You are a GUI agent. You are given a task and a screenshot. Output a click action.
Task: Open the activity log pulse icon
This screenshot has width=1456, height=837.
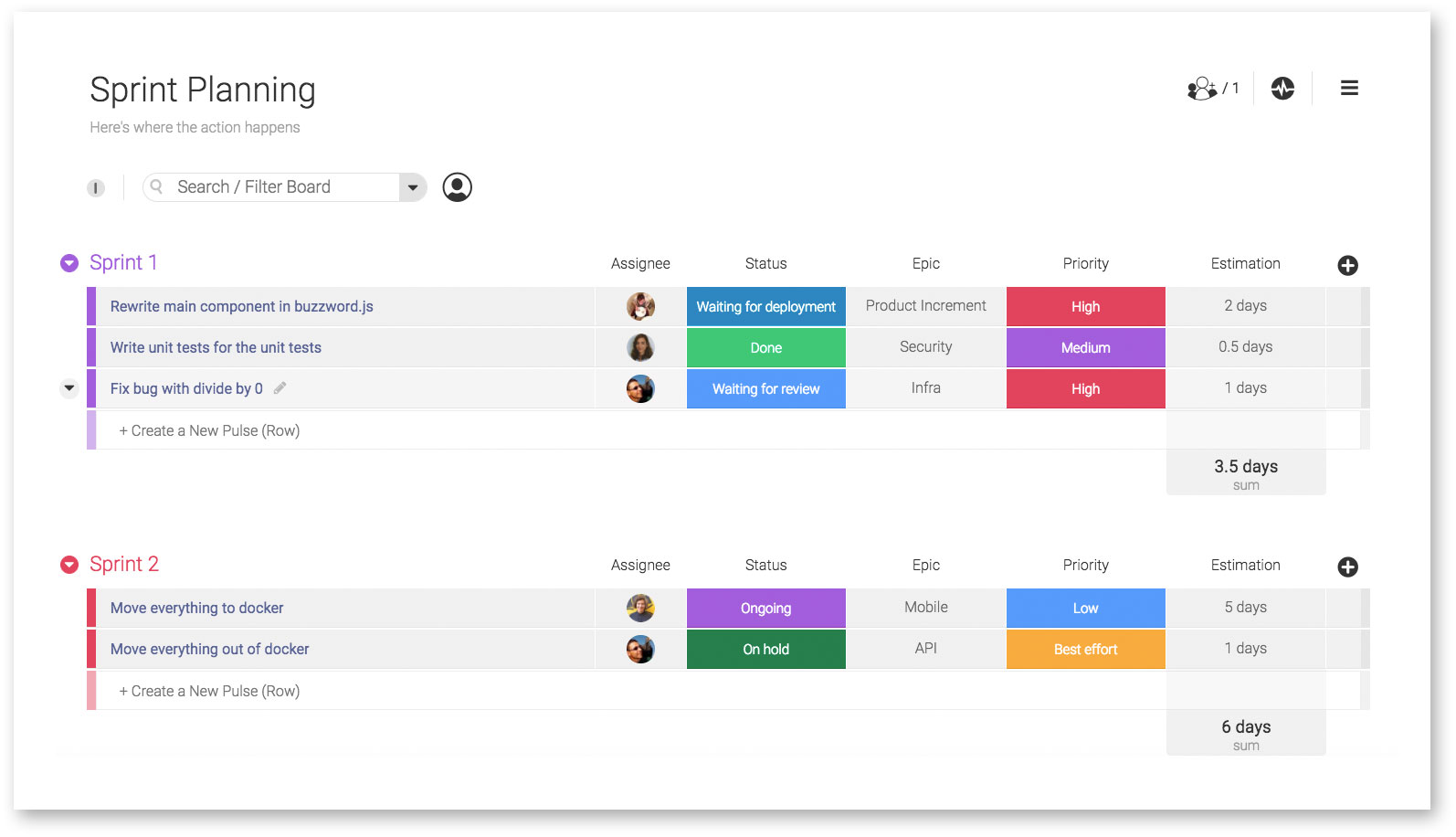(x=1282, y=89)
